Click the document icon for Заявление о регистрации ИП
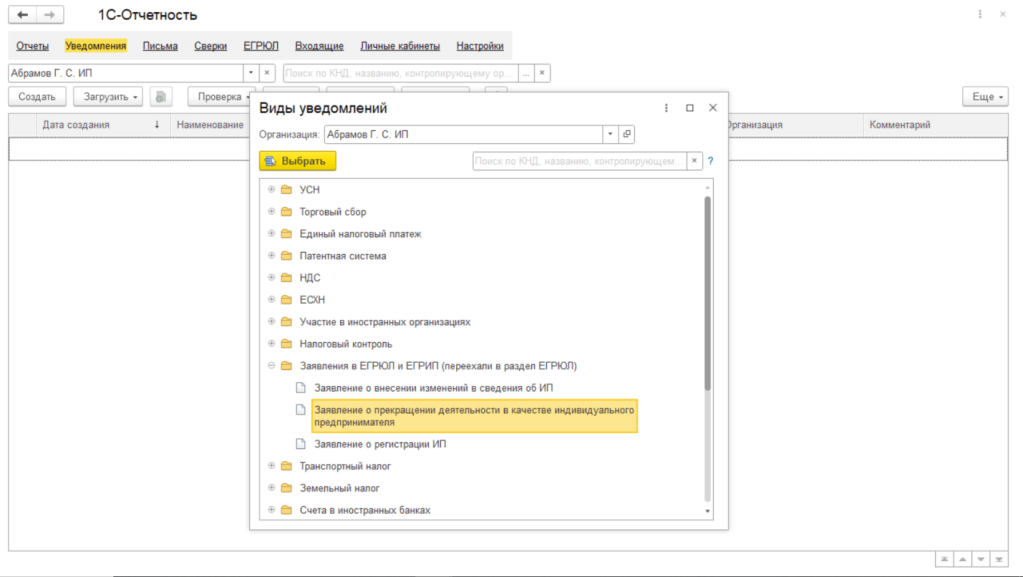The image size is (1023, 577). 299,444
